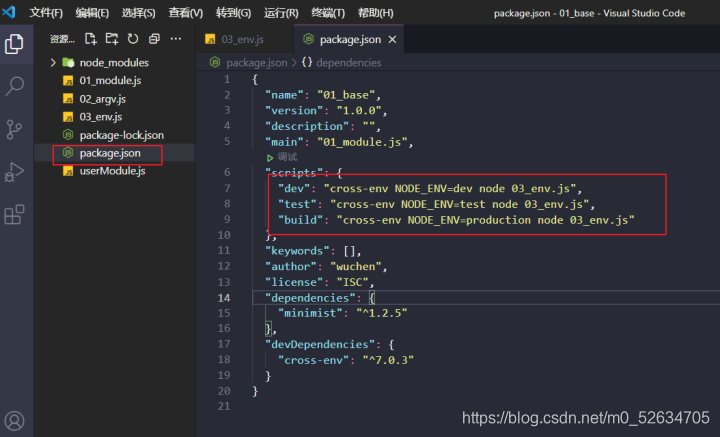Viewport: 720px width, 437px height.
Task: Click package.json in the breadcrumb
Action: click(256, 62)
